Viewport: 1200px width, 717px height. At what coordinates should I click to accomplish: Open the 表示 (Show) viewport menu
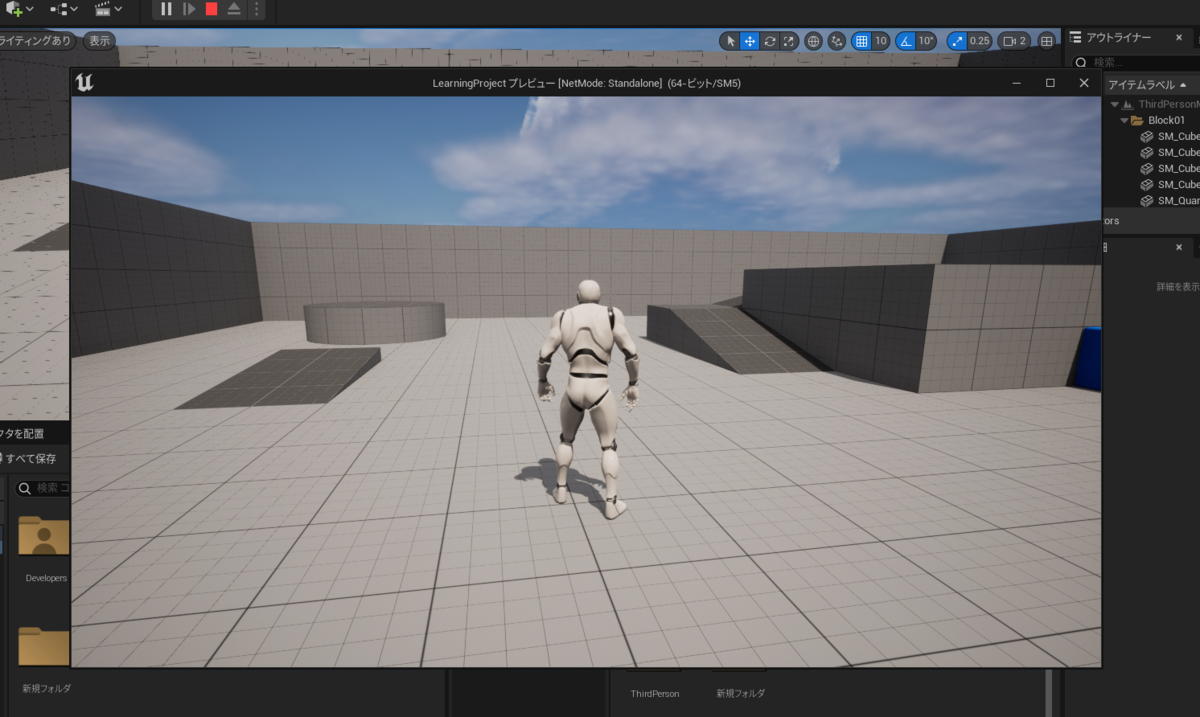click(x=99, y=41)
